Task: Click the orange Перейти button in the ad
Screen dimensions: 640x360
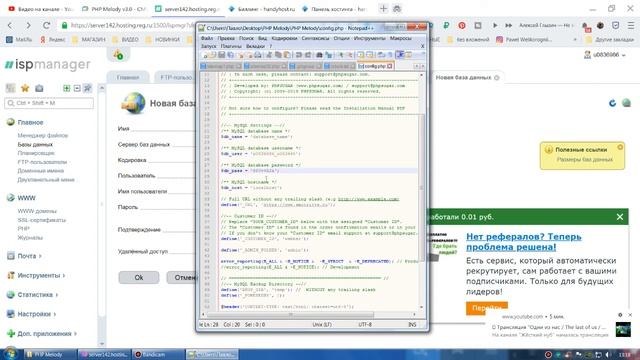Action: [487, 308]
